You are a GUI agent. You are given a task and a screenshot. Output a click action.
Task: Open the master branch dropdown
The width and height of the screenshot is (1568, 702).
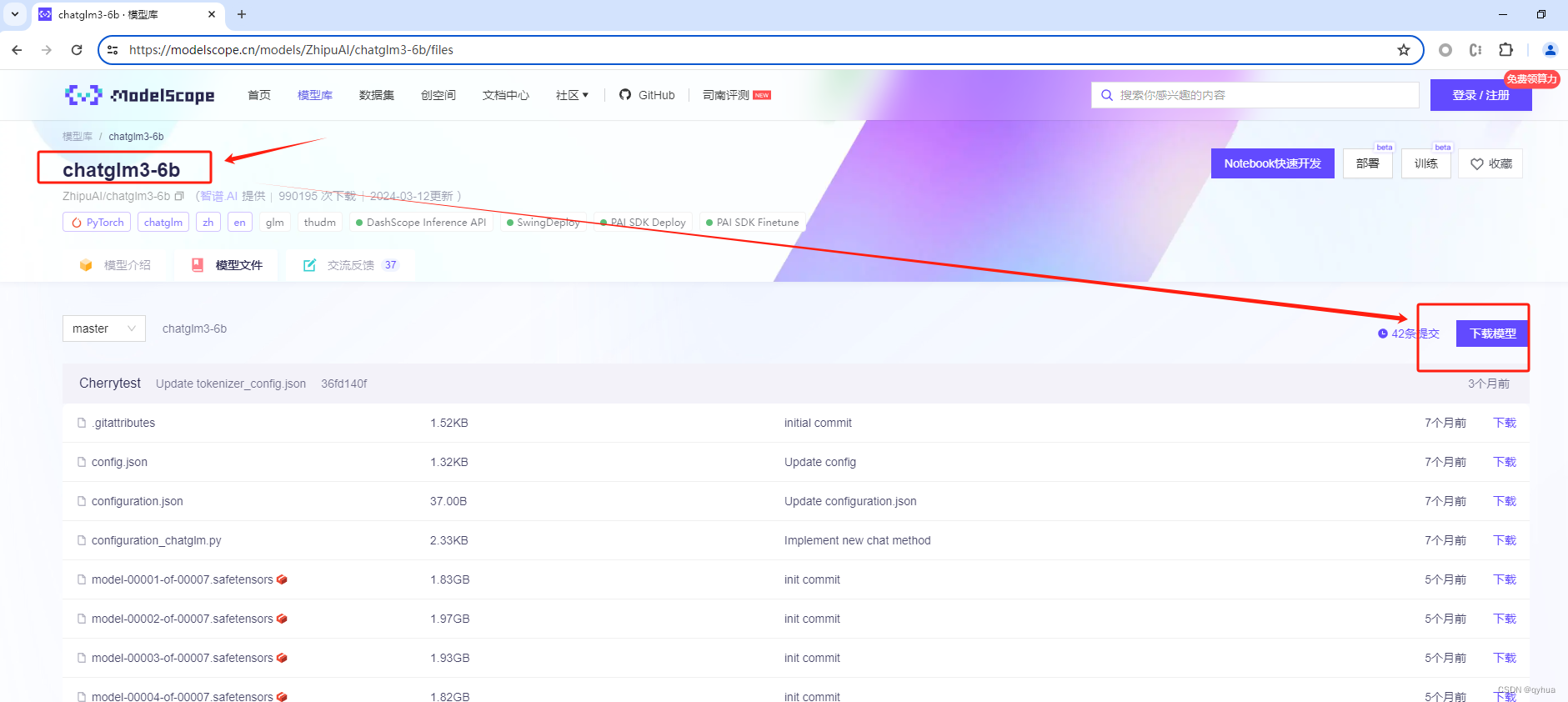point(104,328)
